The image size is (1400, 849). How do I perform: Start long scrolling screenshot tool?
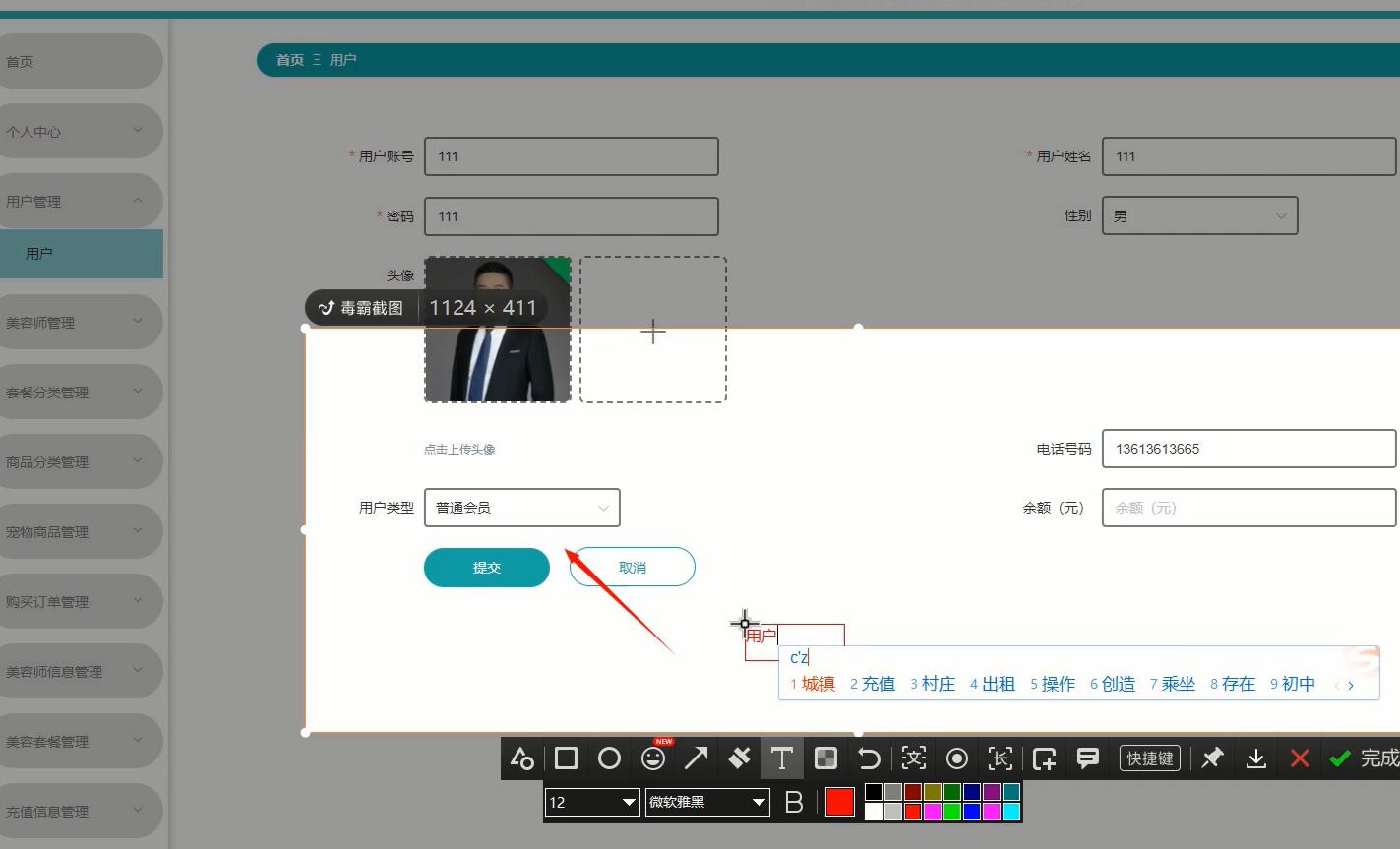1001,758
